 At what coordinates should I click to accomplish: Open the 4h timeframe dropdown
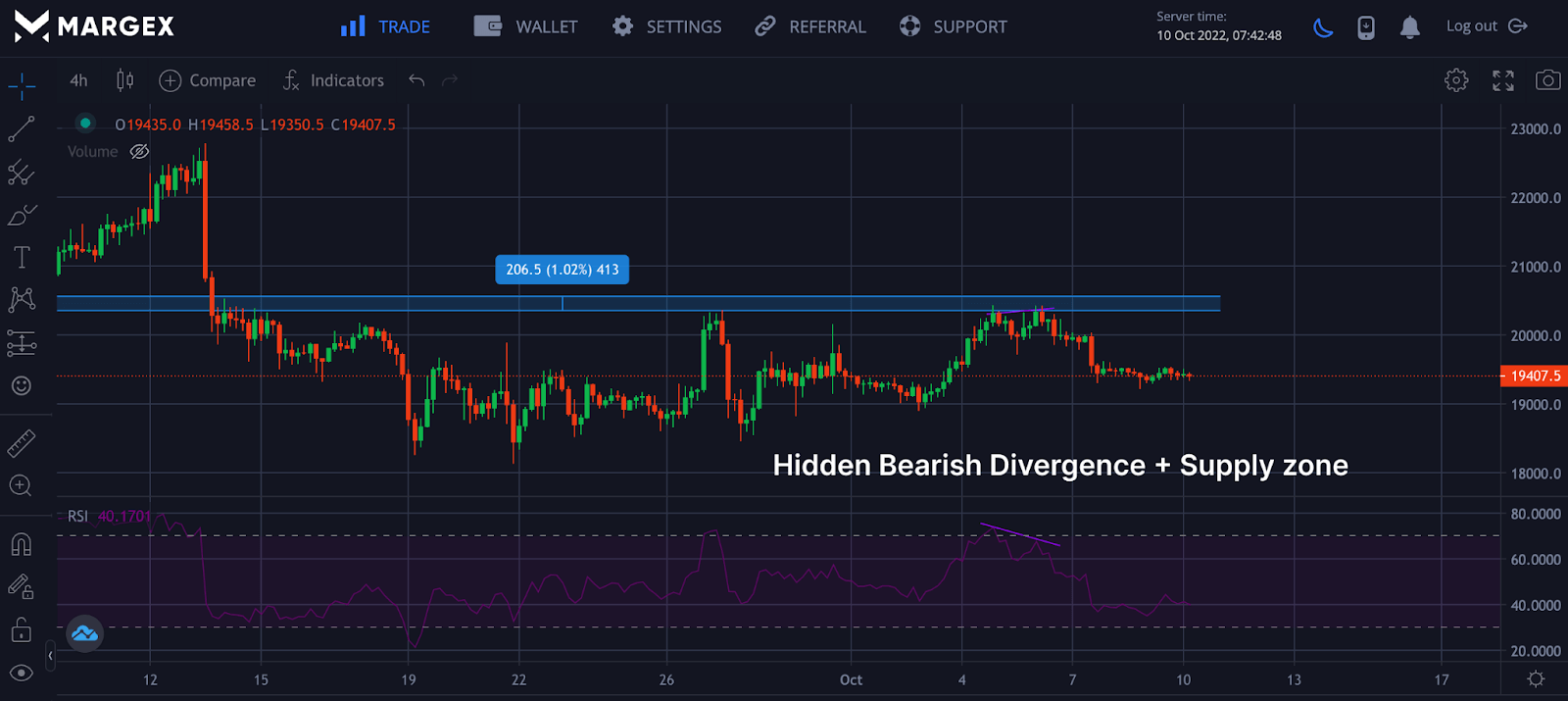[x=78, y=80]
